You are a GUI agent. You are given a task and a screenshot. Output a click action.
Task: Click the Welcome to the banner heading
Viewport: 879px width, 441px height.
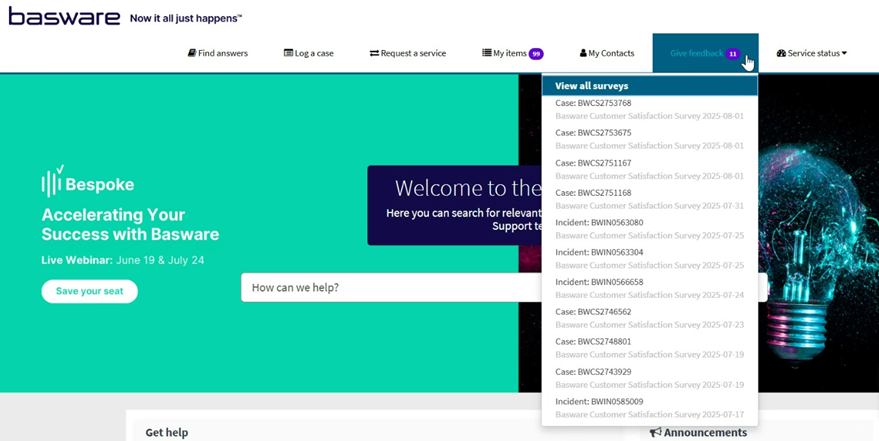pos(468,188)
